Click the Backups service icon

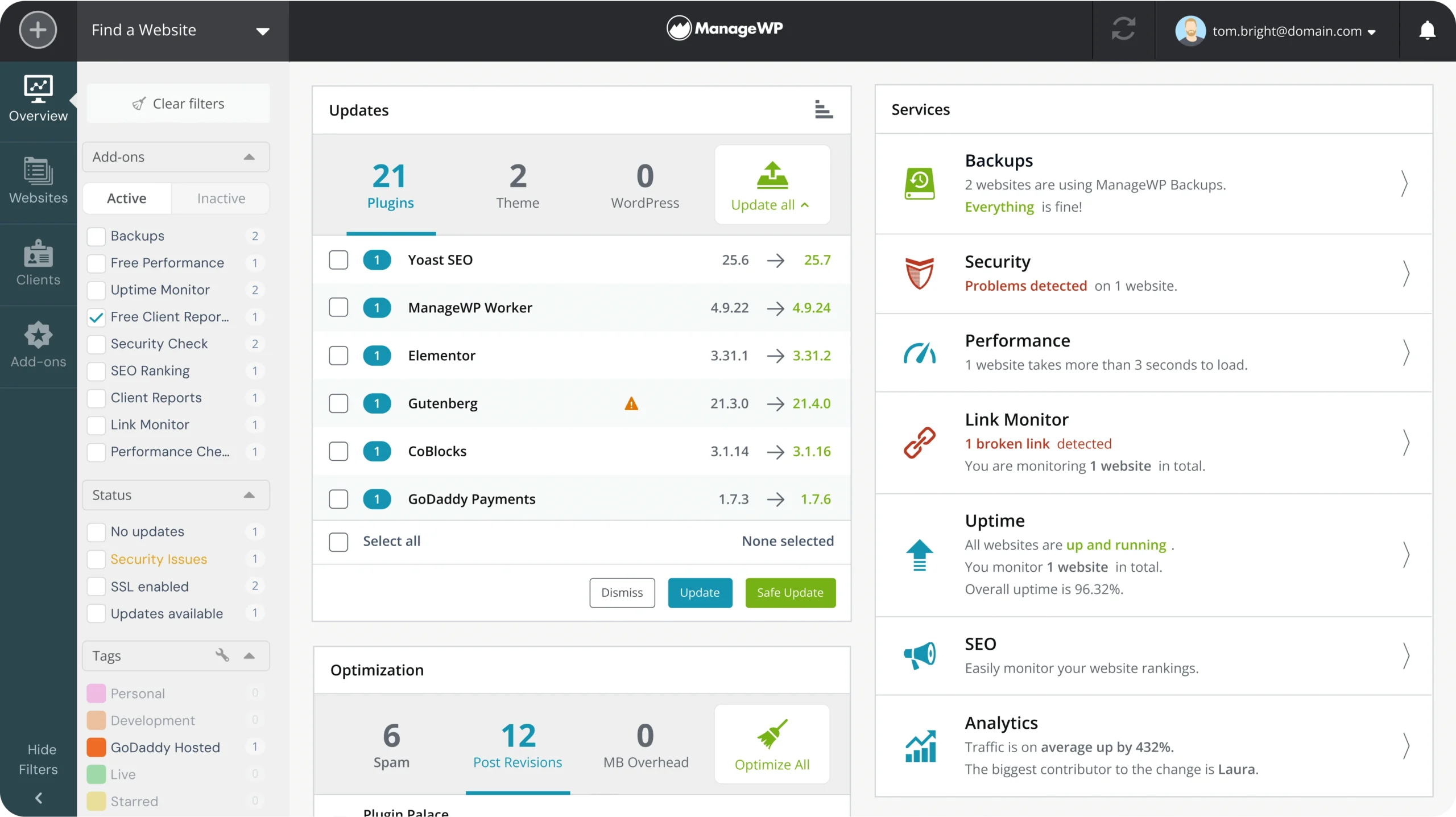pyautogui.click(x=920, y=183)
